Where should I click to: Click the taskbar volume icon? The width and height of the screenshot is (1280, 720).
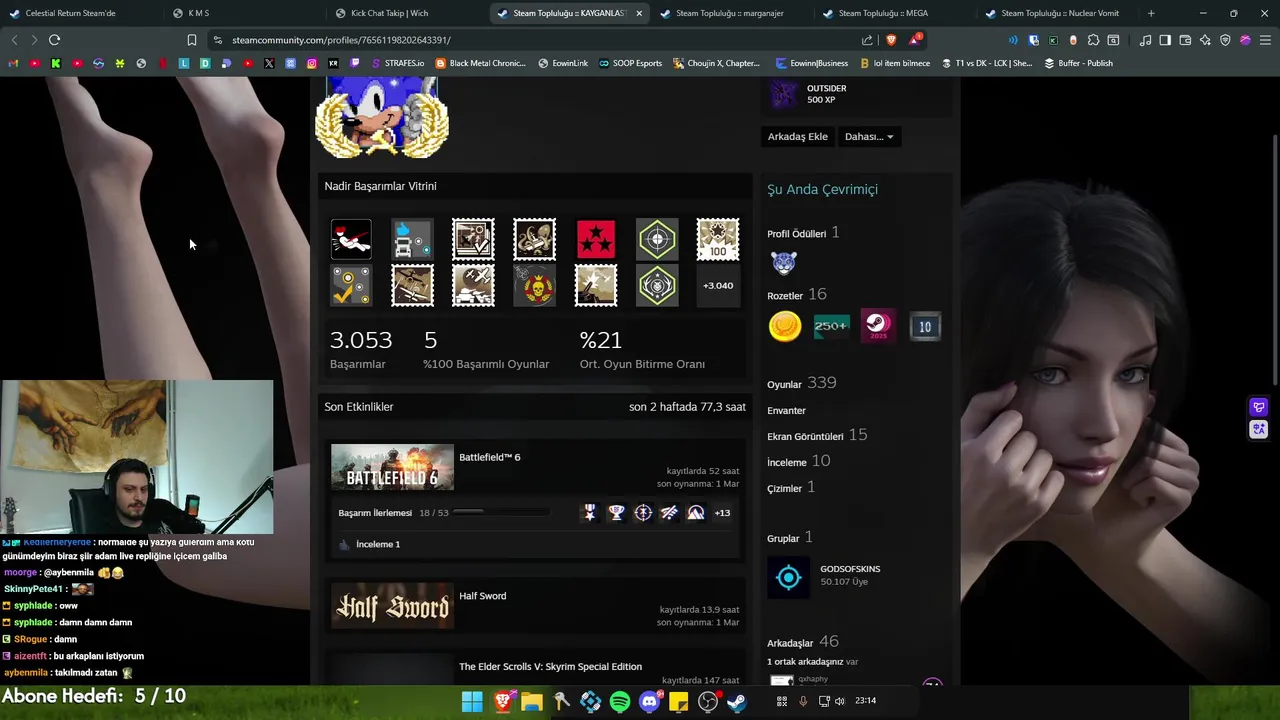tap(840, 701)
